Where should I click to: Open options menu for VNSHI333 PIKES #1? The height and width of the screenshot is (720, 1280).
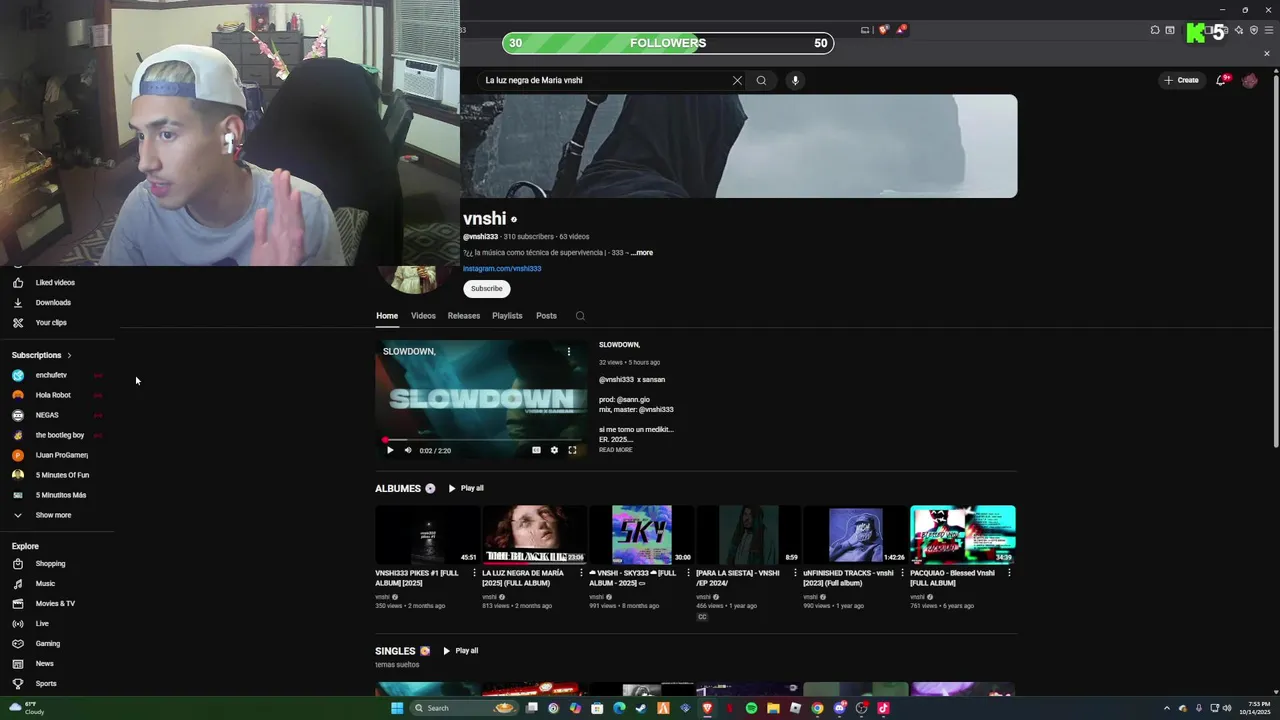tap(474, 573)
